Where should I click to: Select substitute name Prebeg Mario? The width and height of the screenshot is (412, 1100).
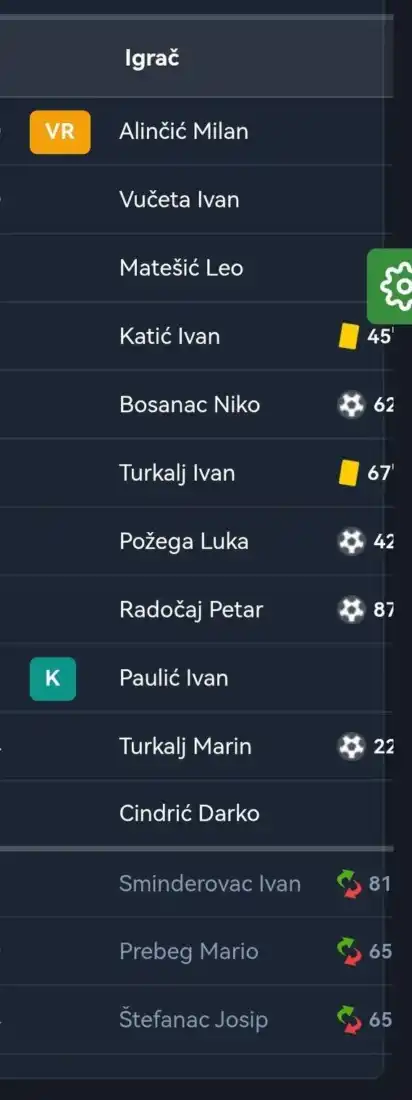coord(189,952)
